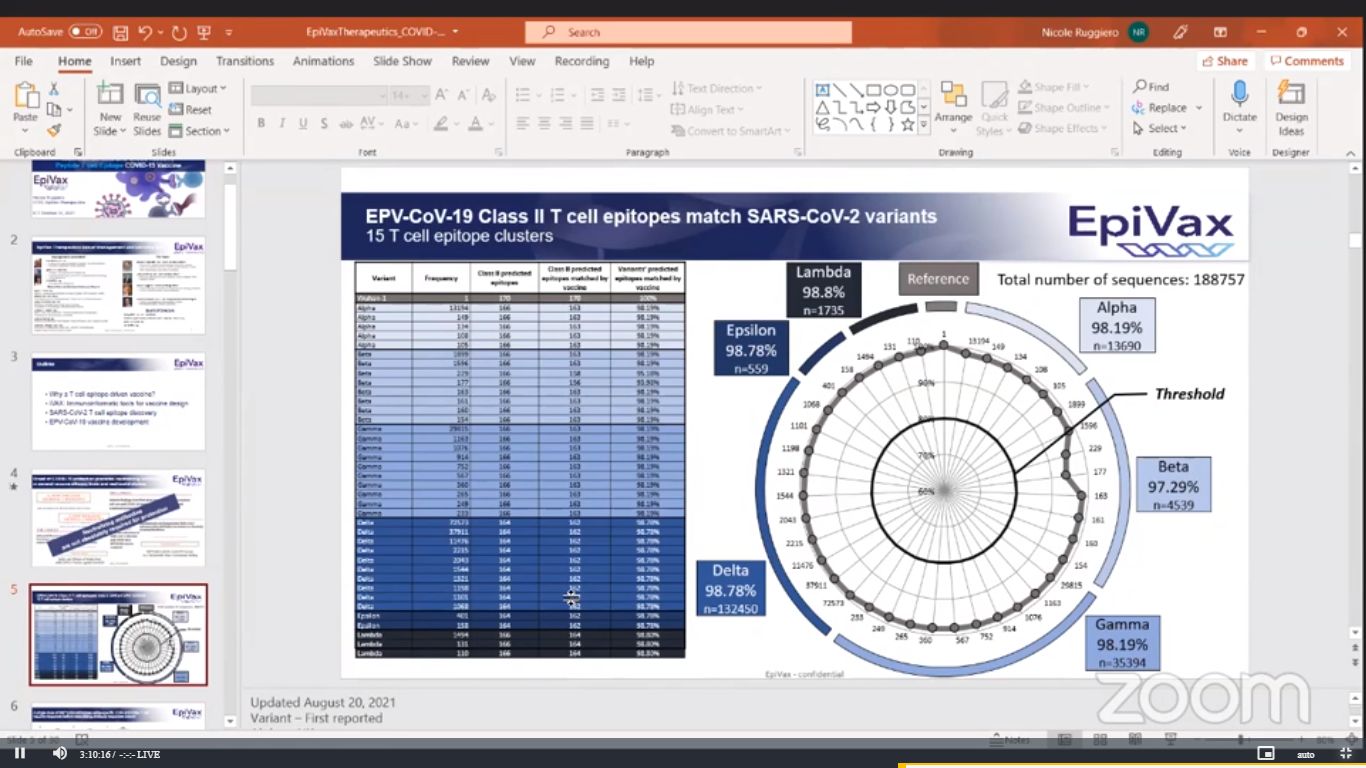
Task: Switch to the Insert tab
Action: pyautogui.click(x=126, y=61)
